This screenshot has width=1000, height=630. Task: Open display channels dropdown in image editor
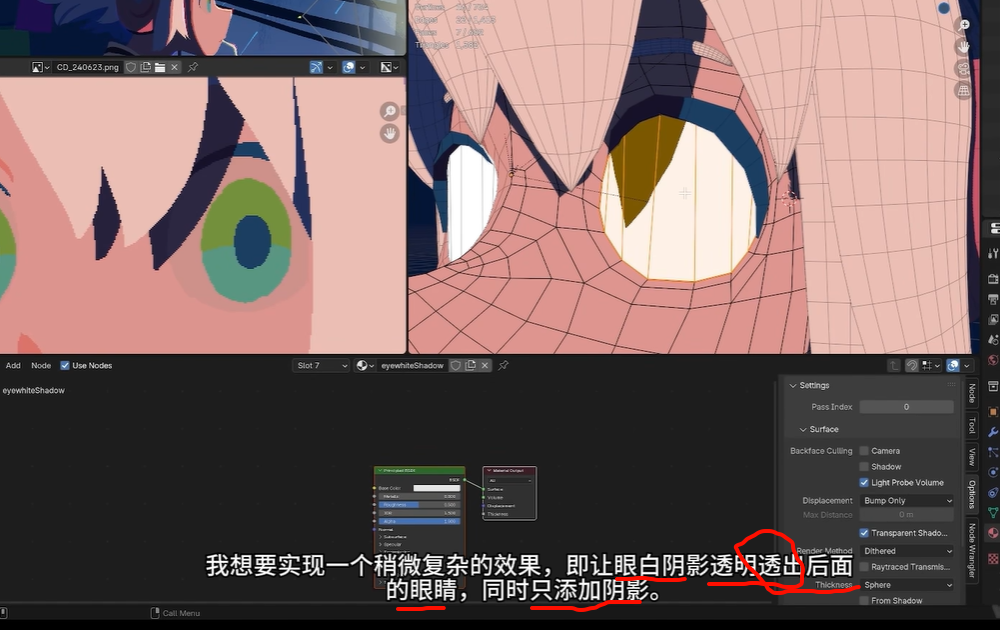[x=389, y=67]
